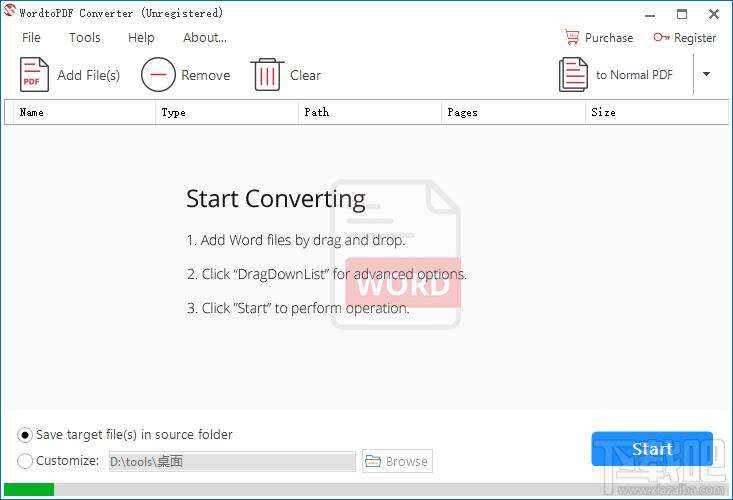733x500 pixels.
Task: Click the folder icon in Browse button
Action: pos(373,461)
